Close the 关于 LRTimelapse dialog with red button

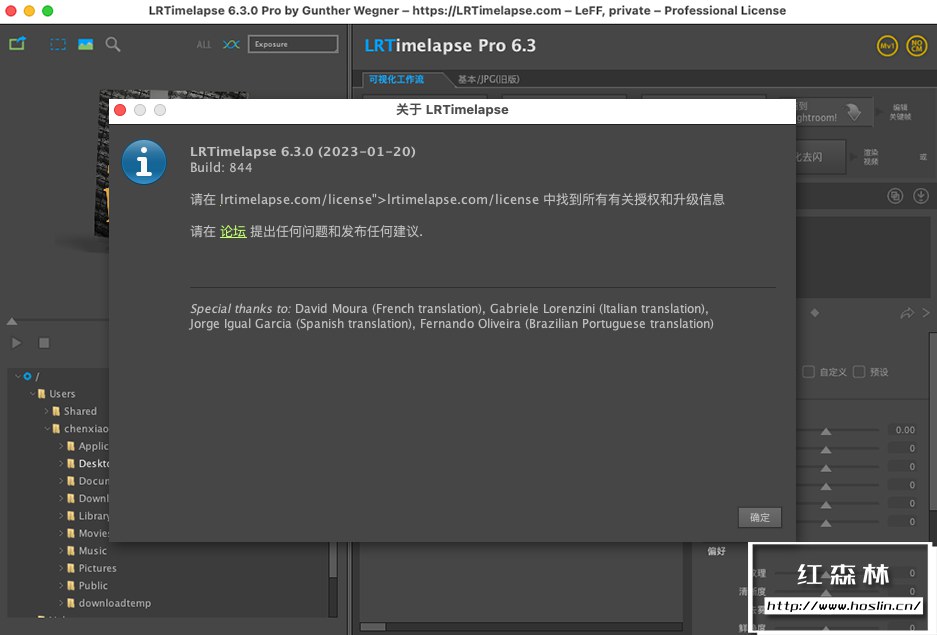click(x=120, y=110)
